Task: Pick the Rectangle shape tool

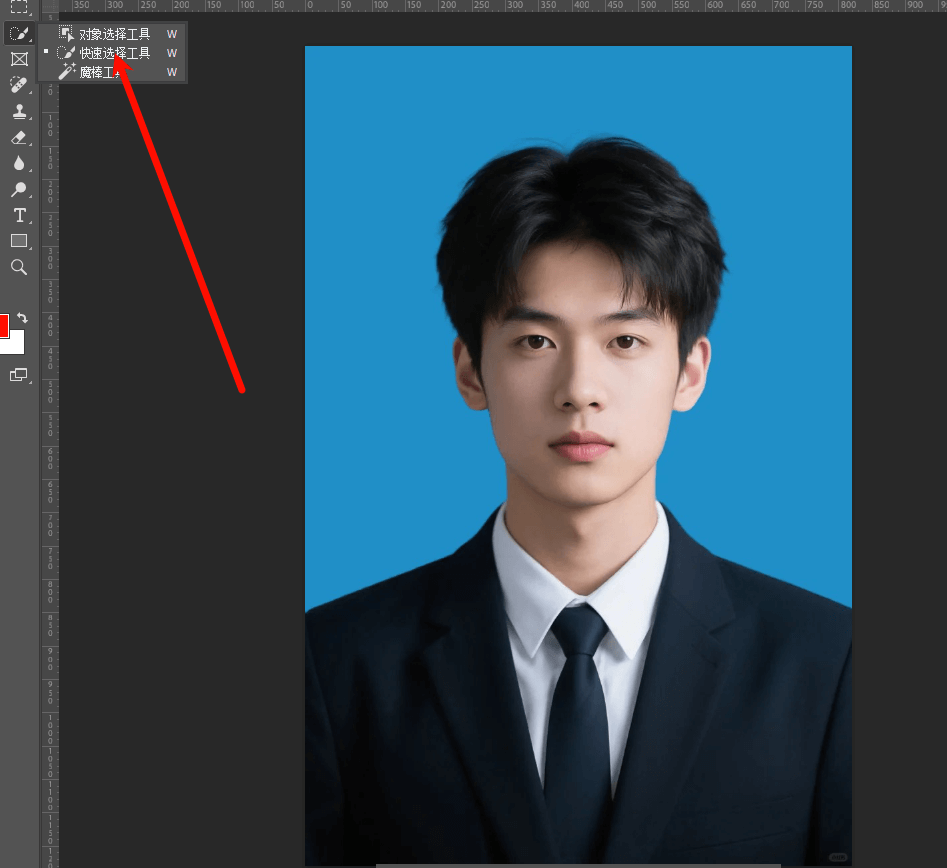Action: (18, 241)
